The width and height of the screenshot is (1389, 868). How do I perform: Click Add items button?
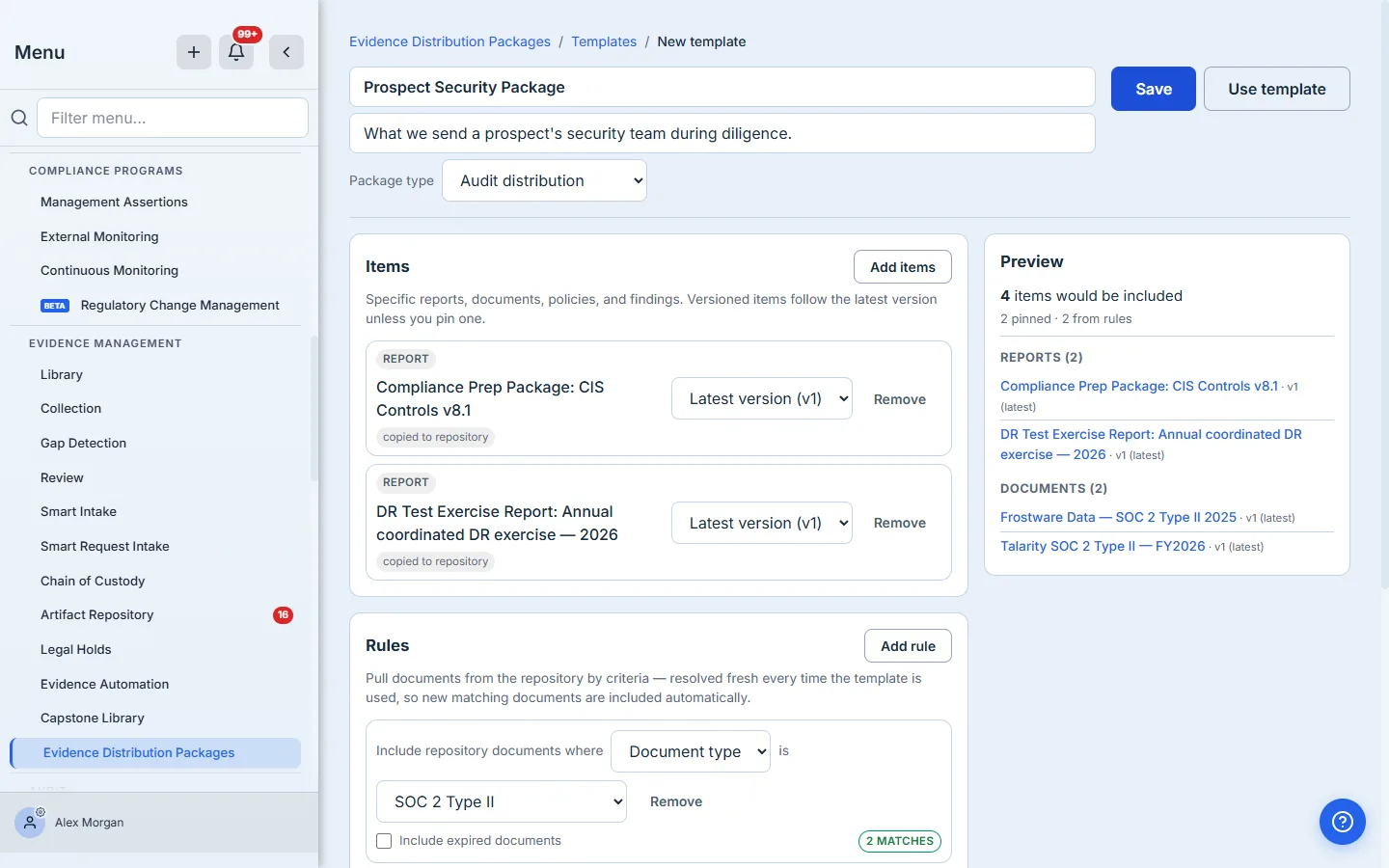point(903,267)
